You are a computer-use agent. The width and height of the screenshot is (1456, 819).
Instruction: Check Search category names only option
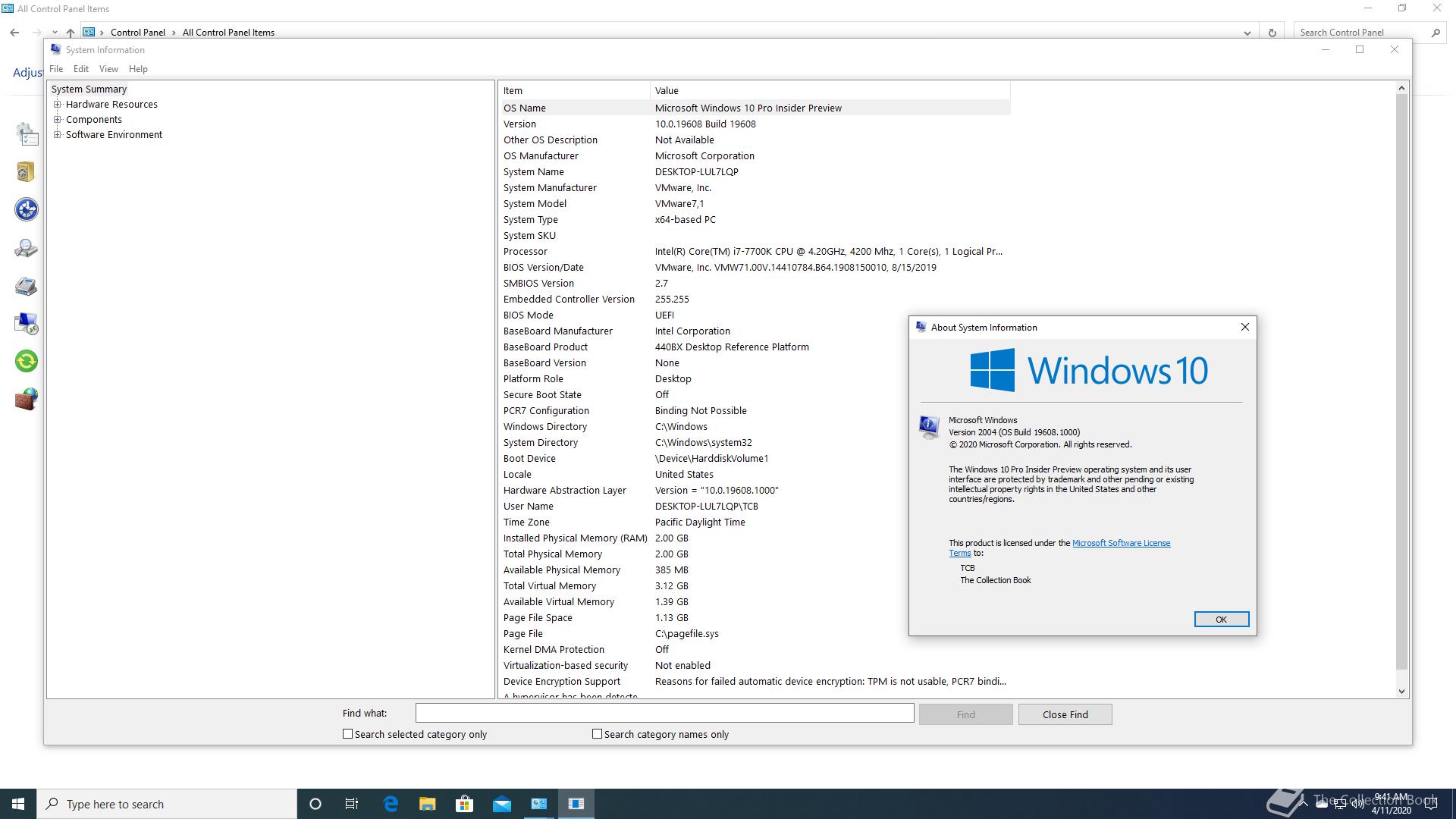[598, 734]
